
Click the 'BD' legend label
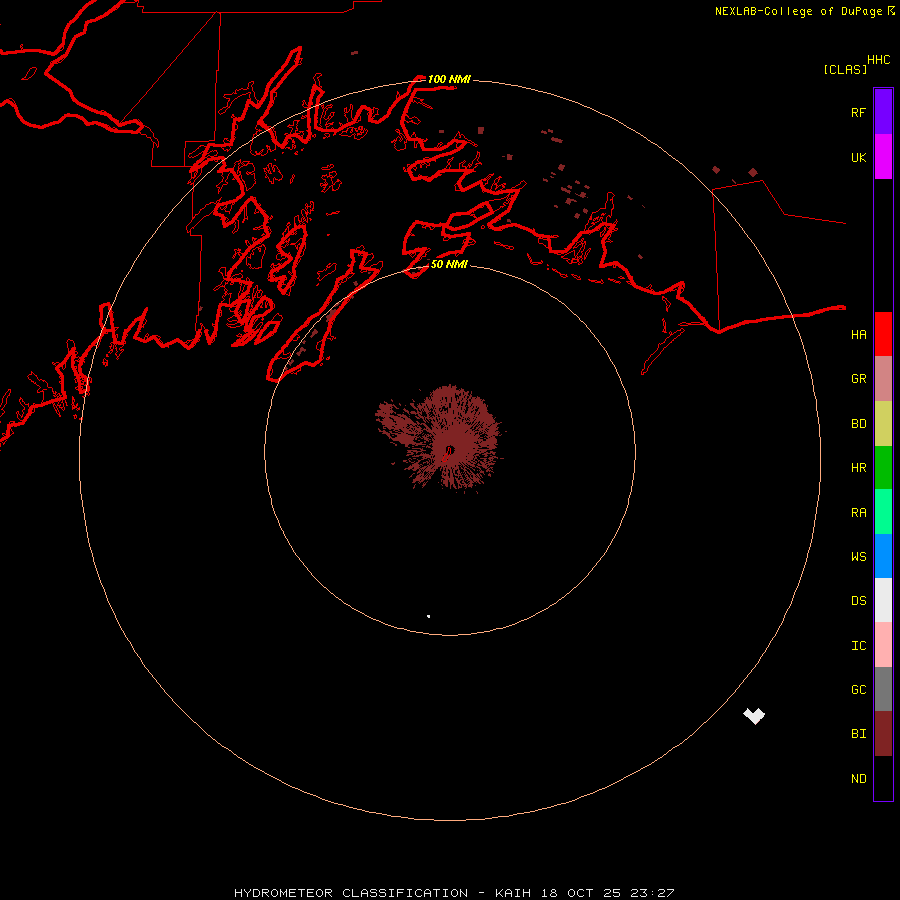pos(858,424)
